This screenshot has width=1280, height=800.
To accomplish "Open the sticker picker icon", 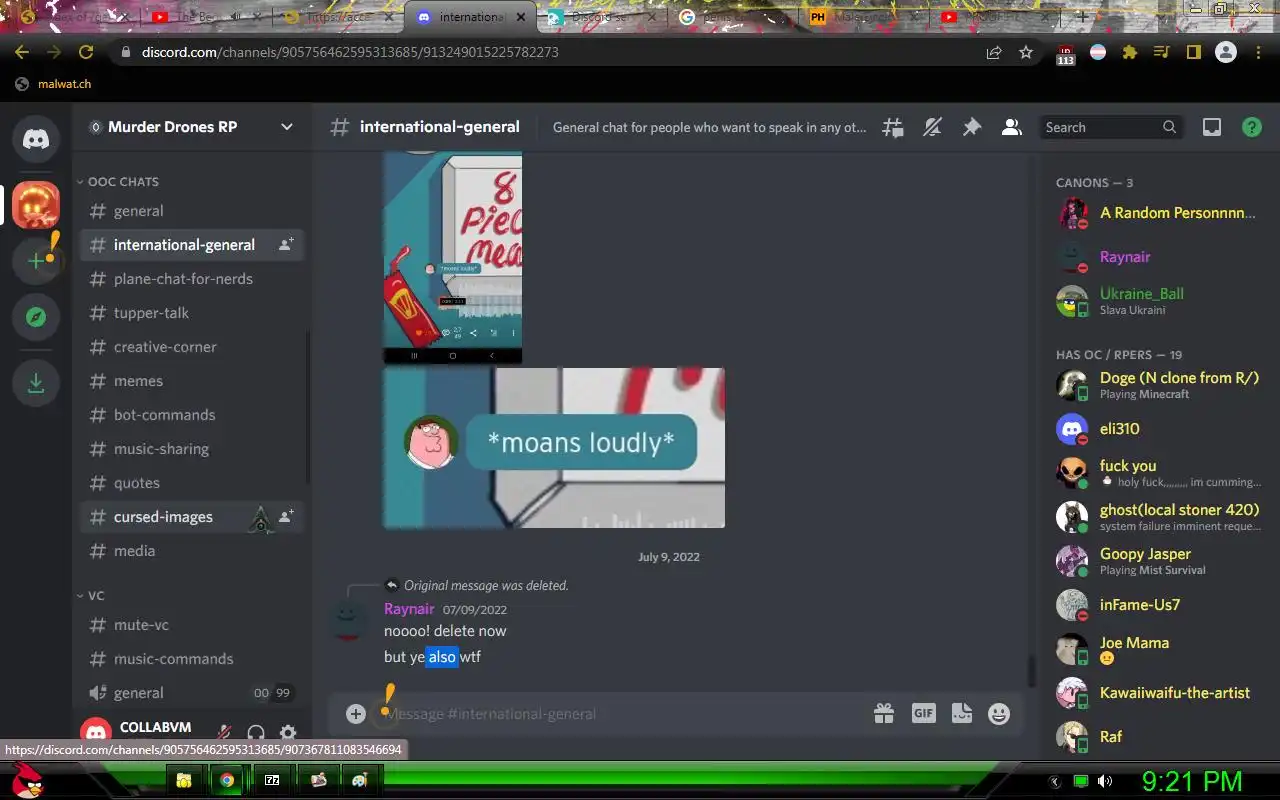I will 961,713.
